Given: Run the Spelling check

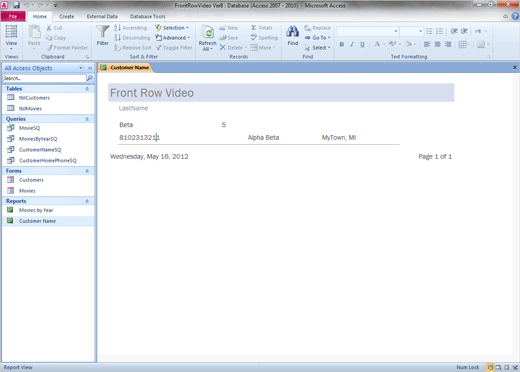Looking at the screenshot, I should [x=264, y=38].
